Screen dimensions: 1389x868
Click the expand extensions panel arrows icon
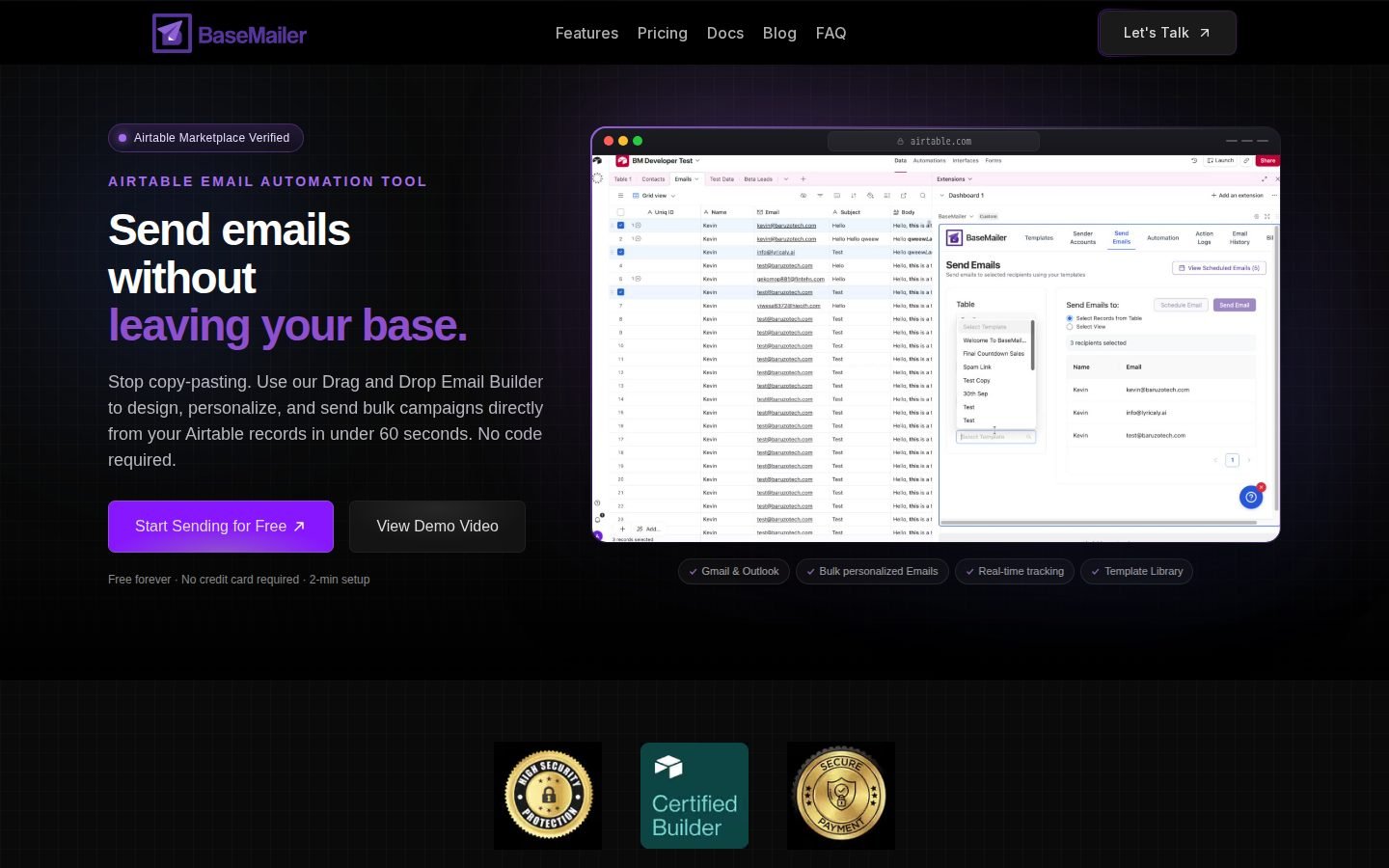point(1265,179)
